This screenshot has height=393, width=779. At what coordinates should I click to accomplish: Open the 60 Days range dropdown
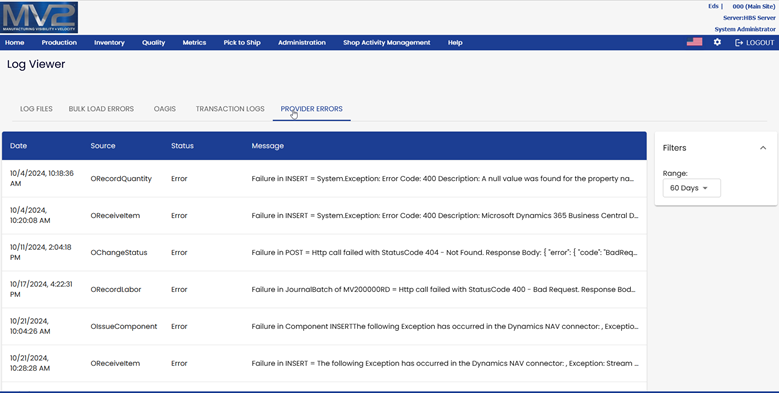click(692, 188)
